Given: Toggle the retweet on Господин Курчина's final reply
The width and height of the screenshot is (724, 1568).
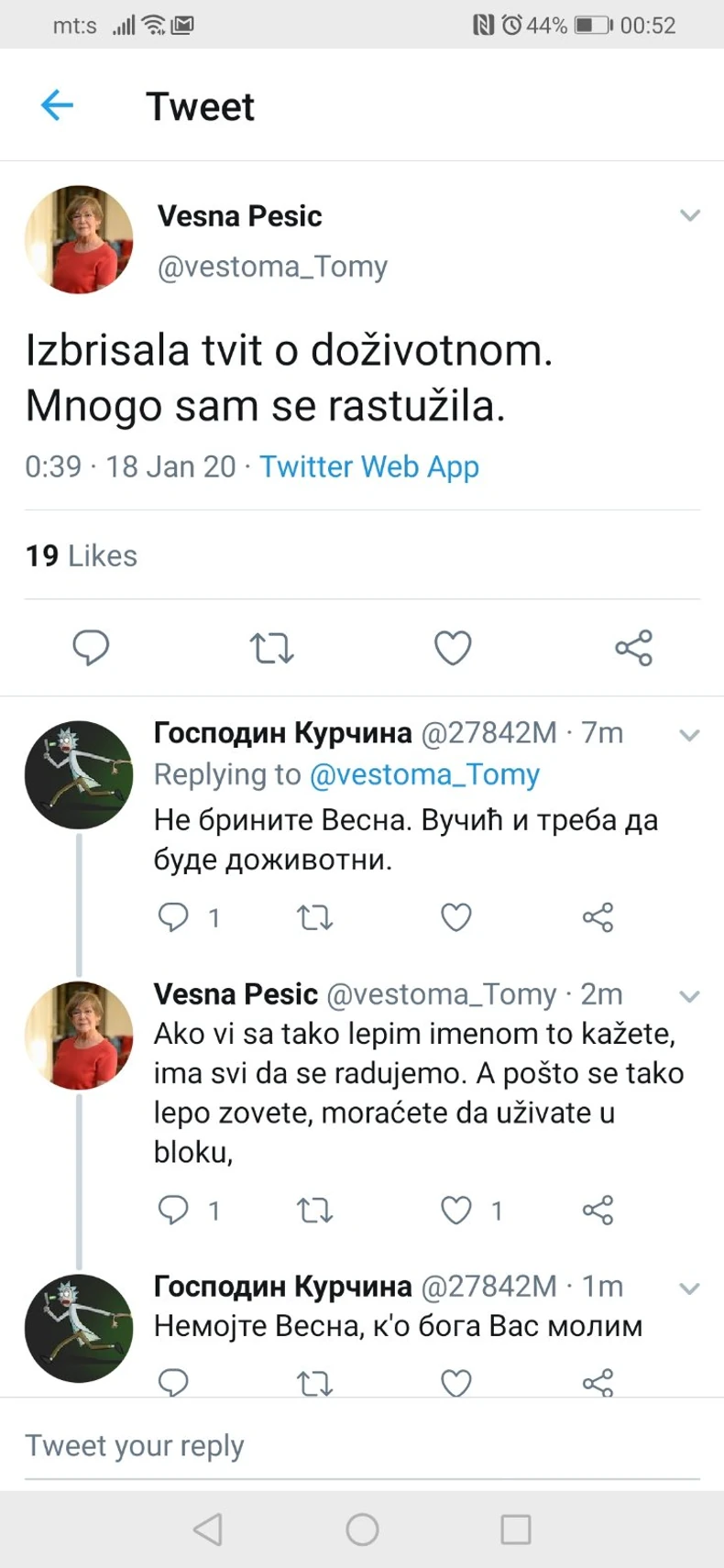Looking at the screenshot, I should [x=314, y=1381].
